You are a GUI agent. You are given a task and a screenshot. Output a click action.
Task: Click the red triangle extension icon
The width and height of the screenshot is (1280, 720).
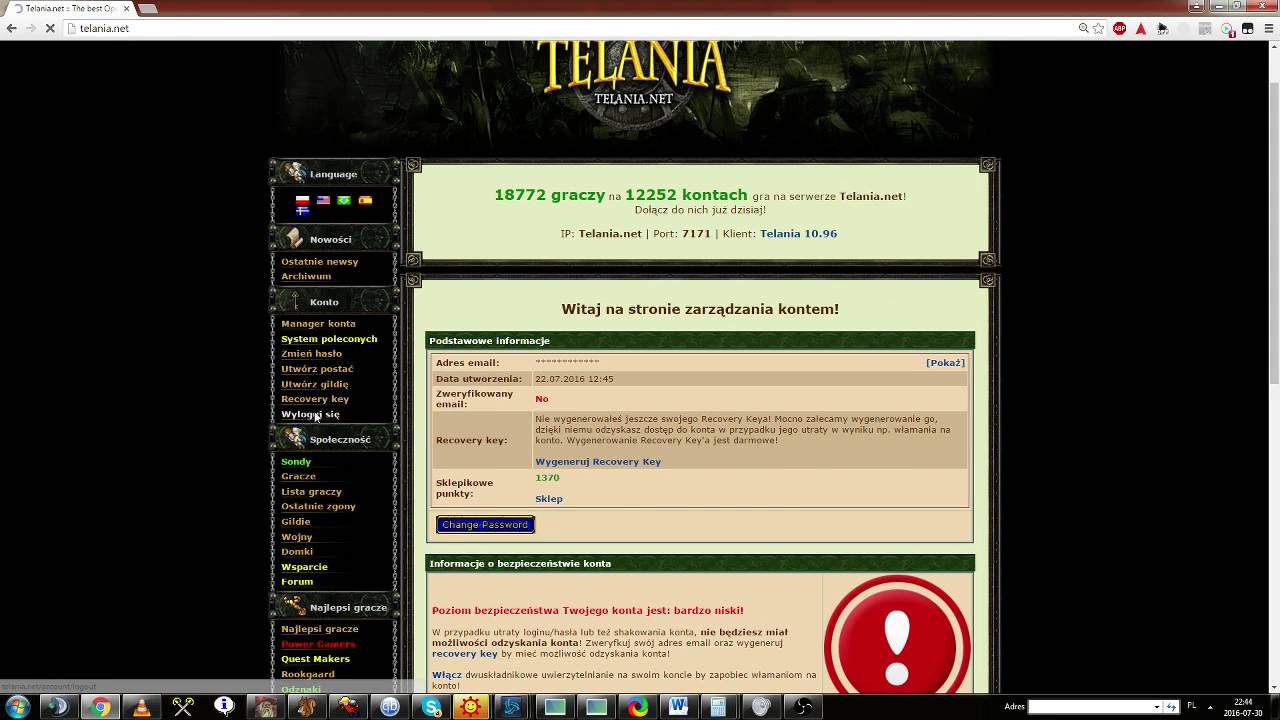(1141, 28)
